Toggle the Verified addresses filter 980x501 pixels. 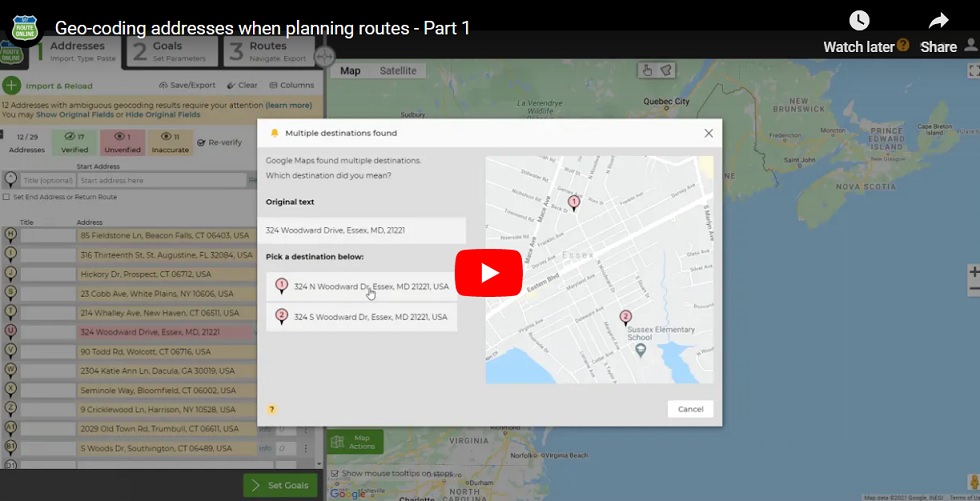(x=74, y=142)
